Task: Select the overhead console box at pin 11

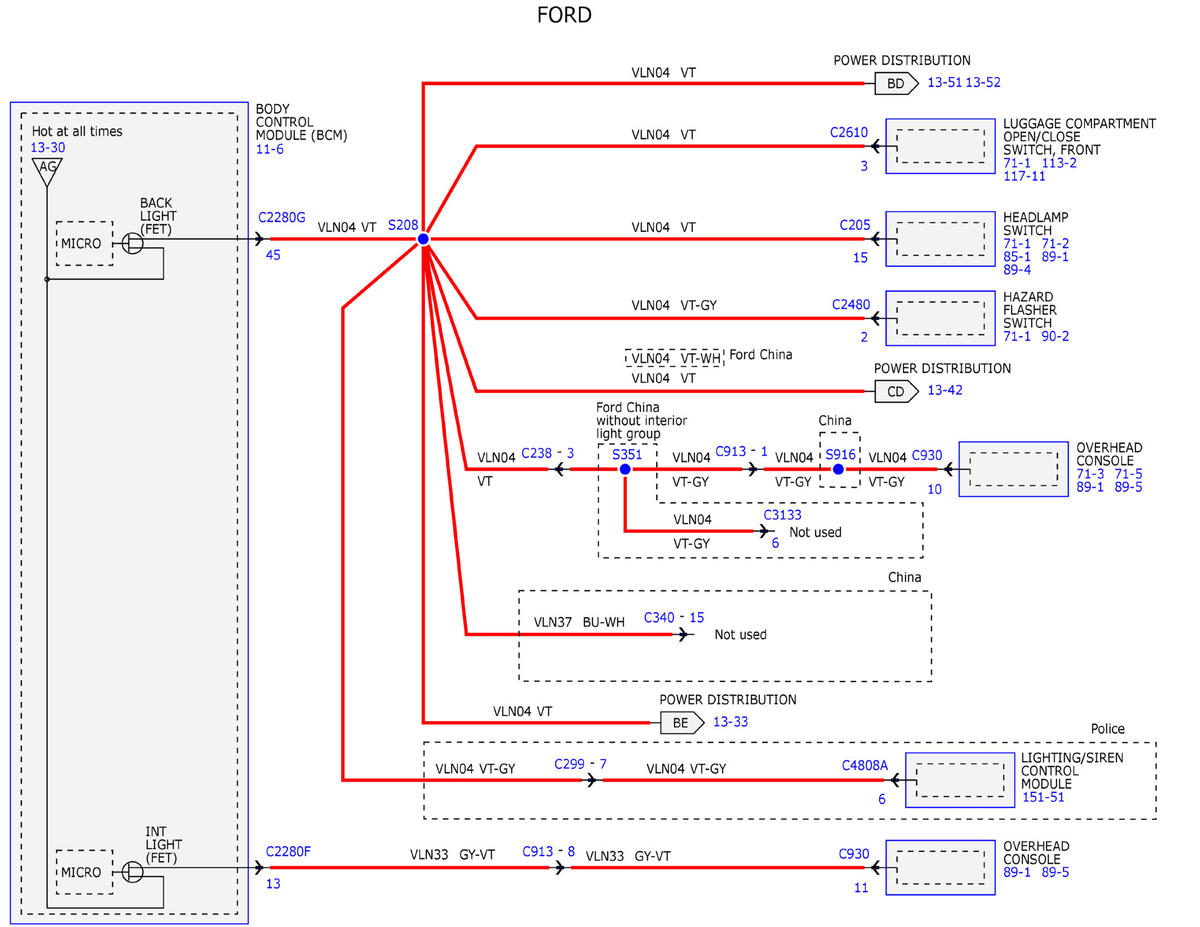Action: [x=939, y=867]
